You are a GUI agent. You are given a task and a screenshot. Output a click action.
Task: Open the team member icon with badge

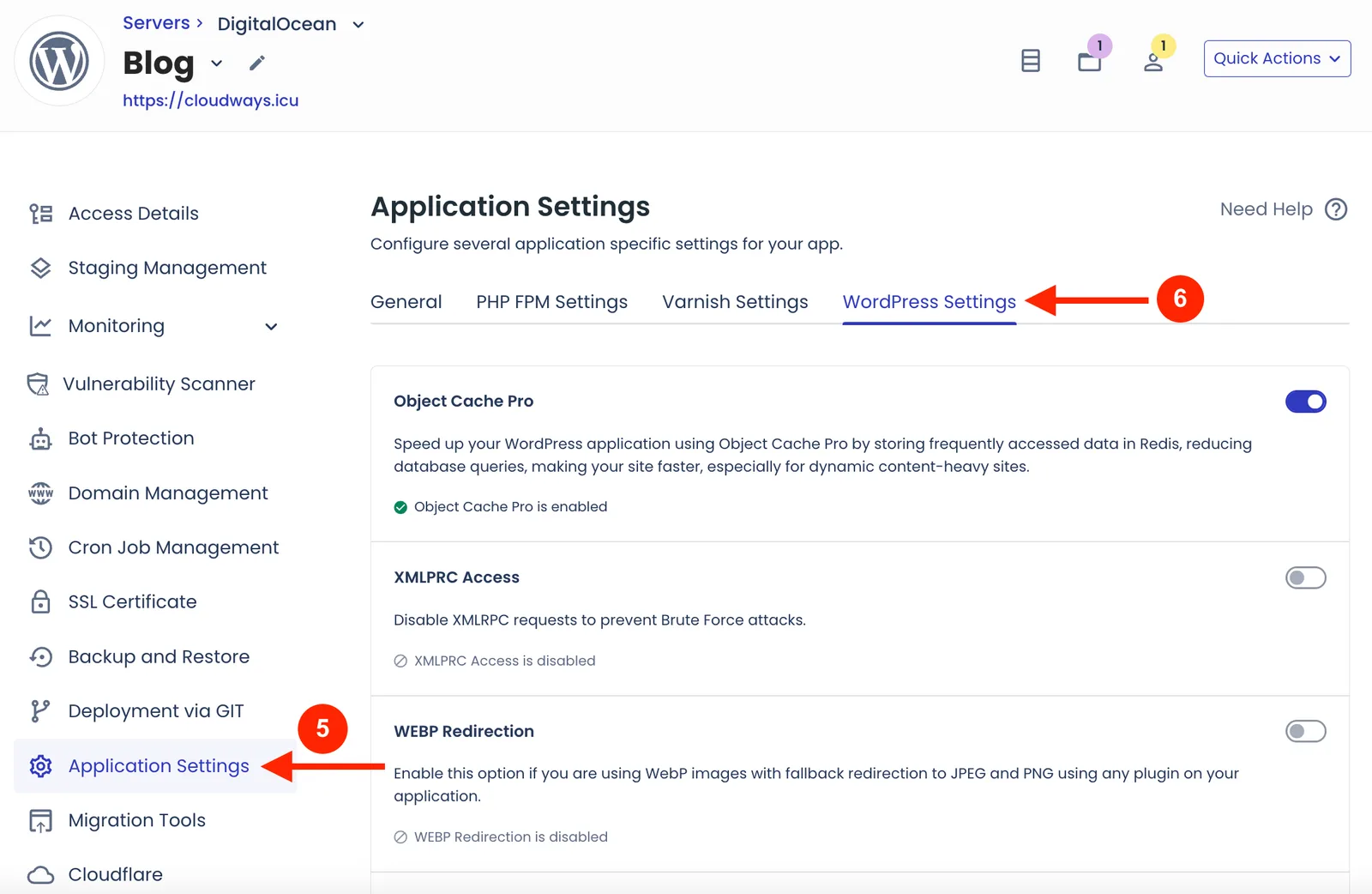1153,61
